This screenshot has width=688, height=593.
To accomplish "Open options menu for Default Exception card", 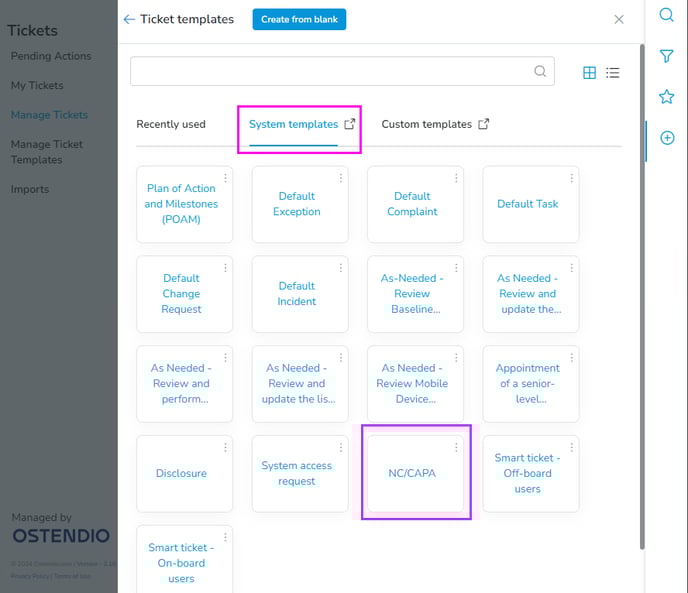I will [340, 178].
